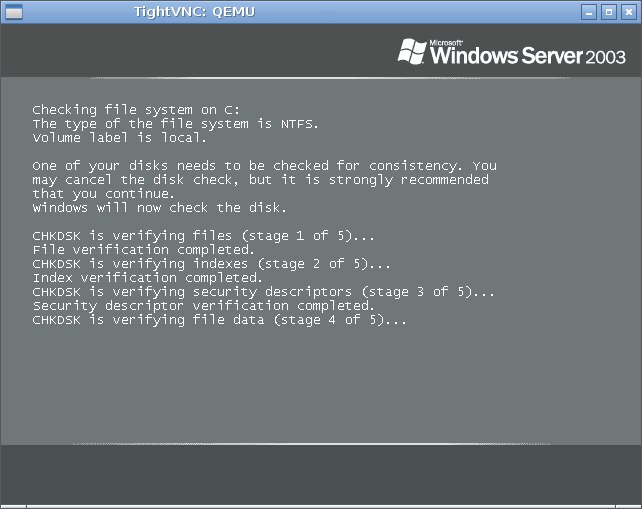Minimize the TightVNC window
Image resolution: width=642 pixels, height=509 pixels.
coord(589,12)
